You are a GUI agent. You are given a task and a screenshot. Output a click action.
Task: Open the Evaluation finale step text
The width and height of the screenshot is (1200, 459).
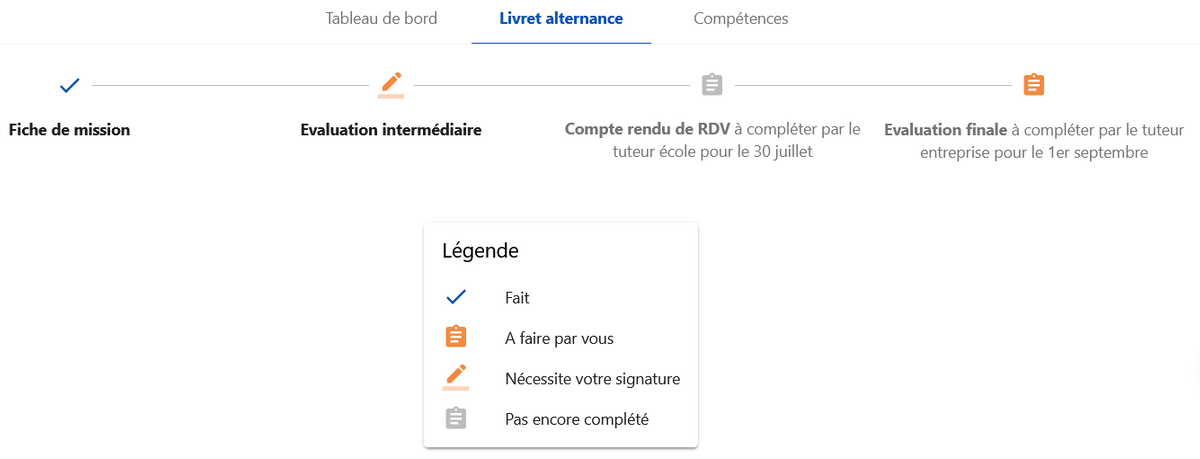click(x=1034, y=141)
